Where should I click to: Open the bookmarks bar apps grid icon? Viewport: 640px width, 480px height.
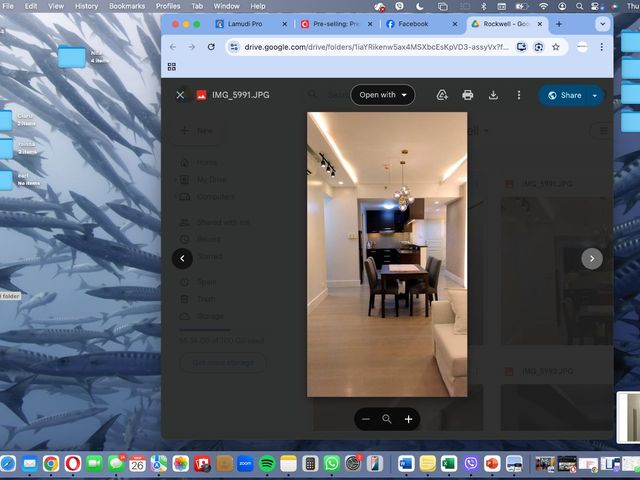172,67
